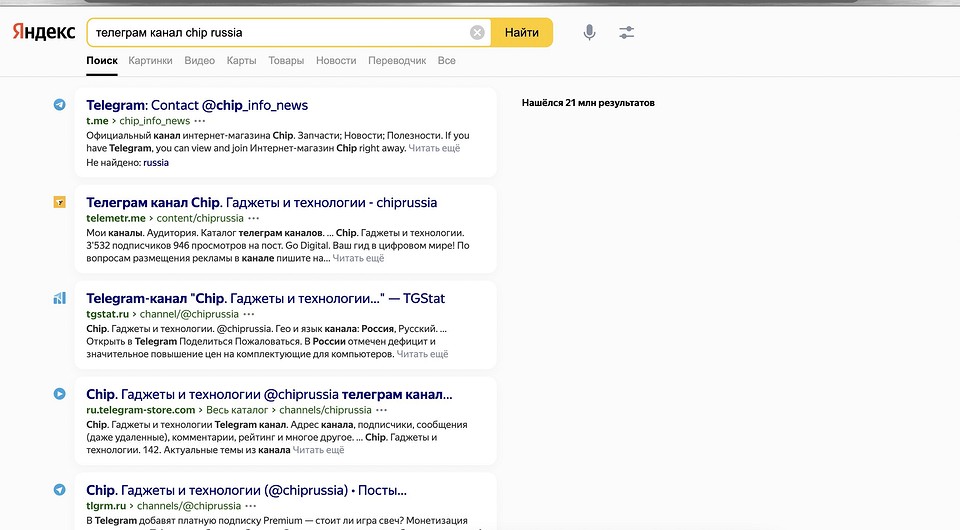This screenshot has width=960, height=530.
Task: Expand 'Читать ещё' in the tgstat.ru result
Action: [422, 354]
